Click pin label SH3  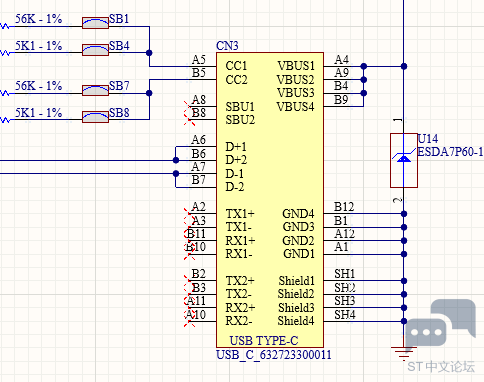[345, 301]
